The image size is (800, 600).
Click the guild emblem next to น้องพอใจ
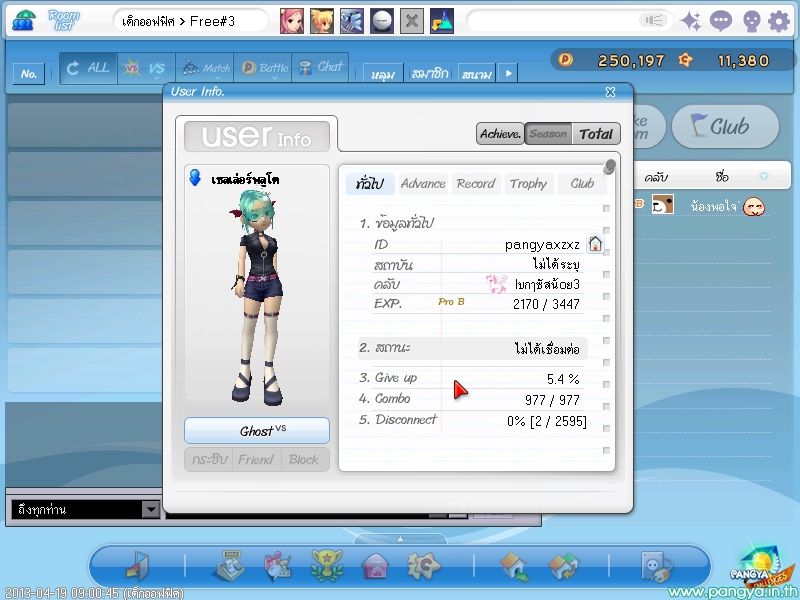663,205
